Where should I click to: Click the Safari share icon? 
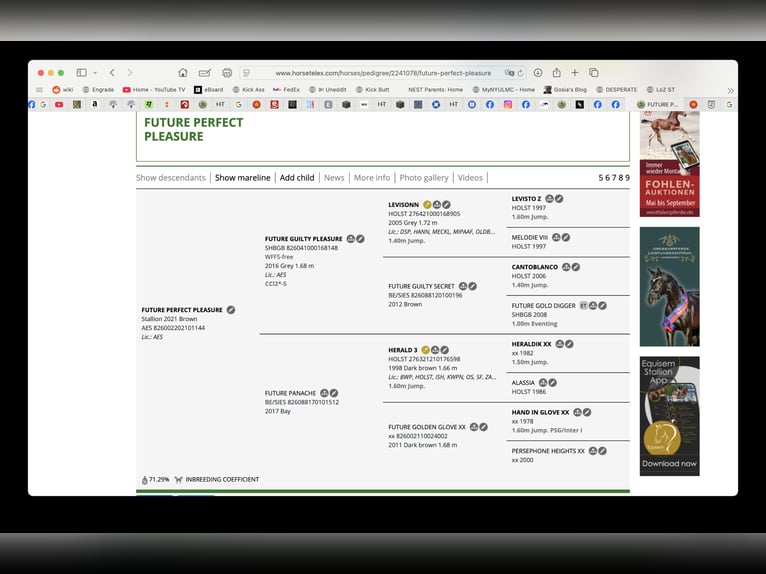556,73
